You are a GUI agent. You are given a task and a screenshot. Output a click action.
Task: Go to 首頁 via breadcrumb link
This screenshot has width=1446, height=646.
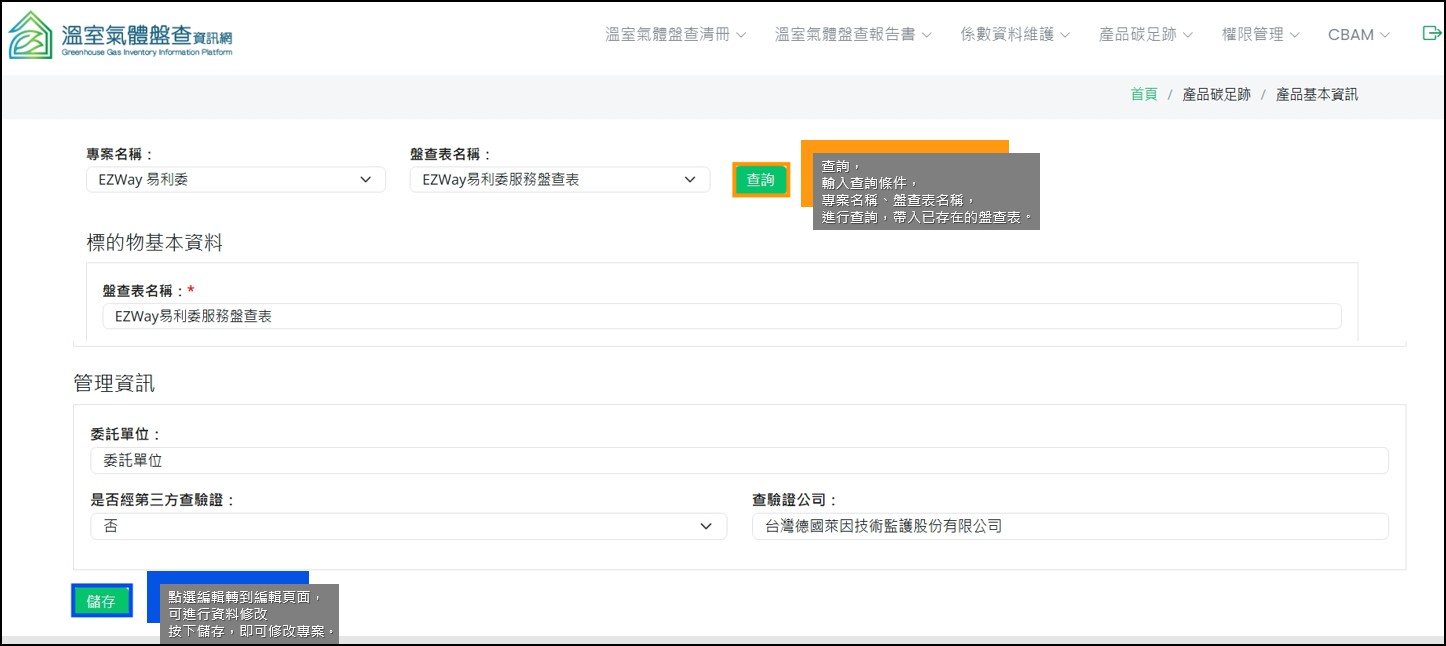(1143, 94)
